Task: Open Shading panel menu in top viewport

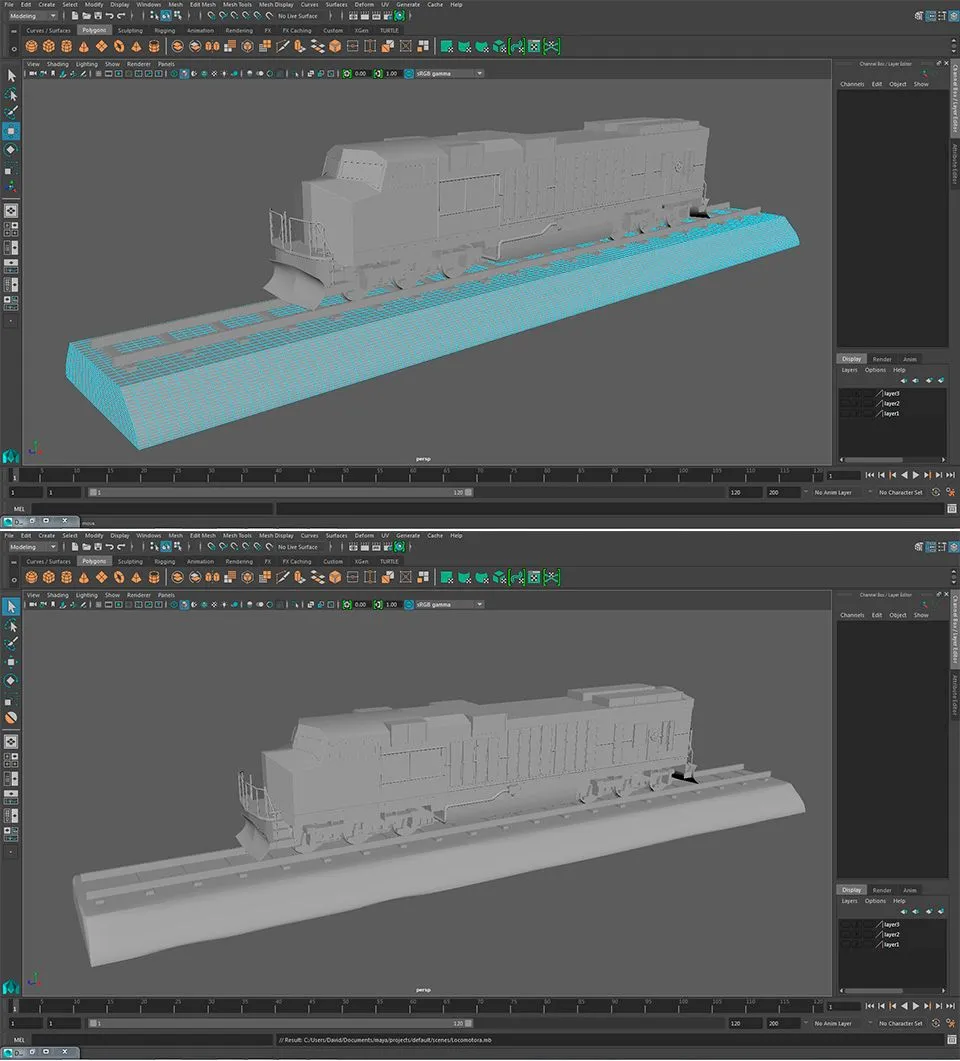Action: point(58,64)
